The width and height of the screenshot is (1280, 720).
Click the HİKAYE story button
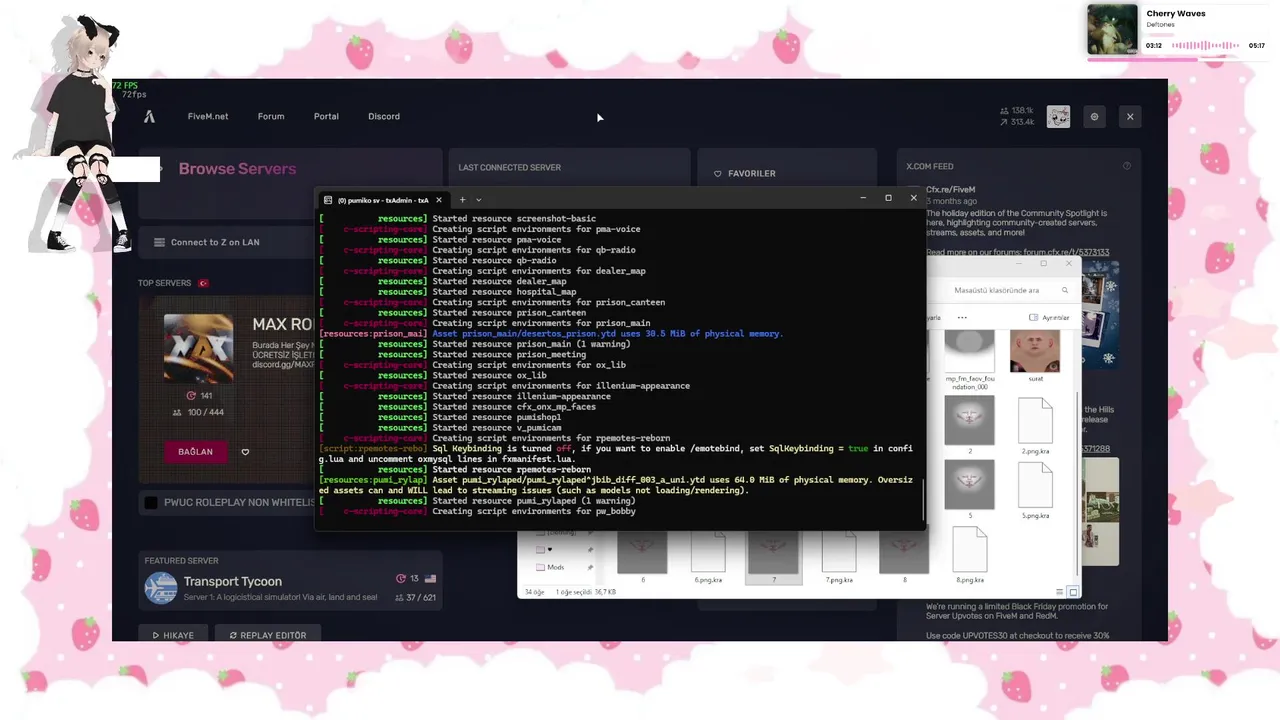pos(173,635)
